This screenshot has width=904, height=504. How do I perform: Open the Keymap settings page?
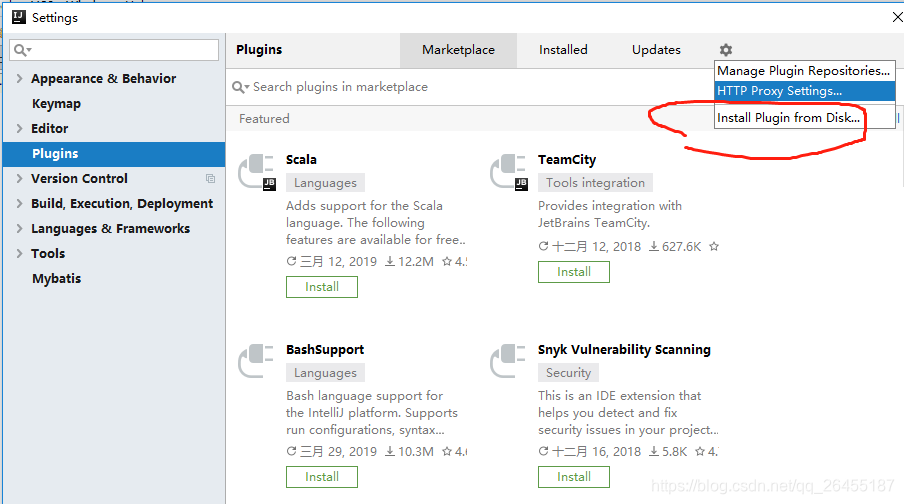click(56, 104)
